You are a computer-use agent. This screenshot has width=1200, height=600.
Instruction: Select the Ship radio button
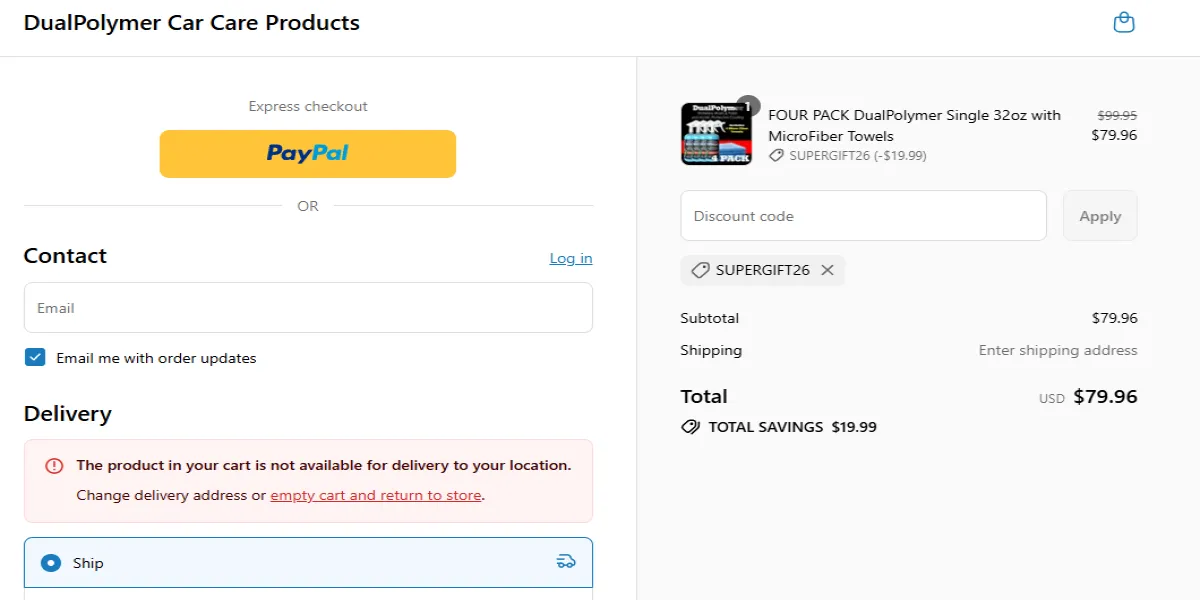[x=50, y=562]
